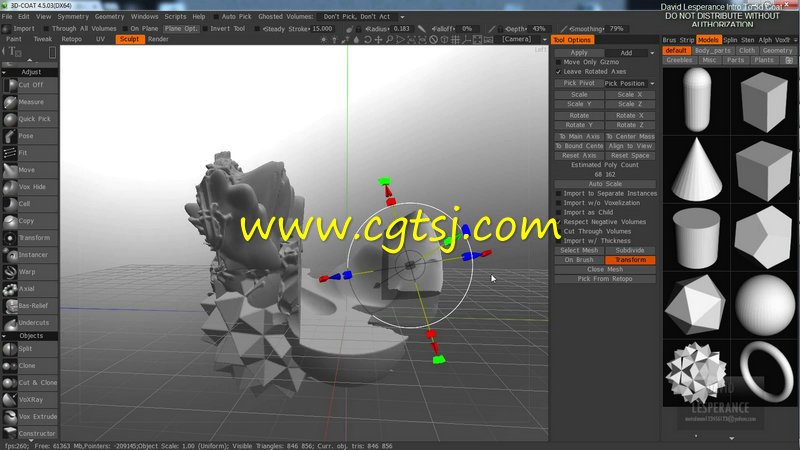Viewport: 800px width, 450px height.
Task: Enable Import w/o Voxelization checkbox
Action: coord(558,203)
